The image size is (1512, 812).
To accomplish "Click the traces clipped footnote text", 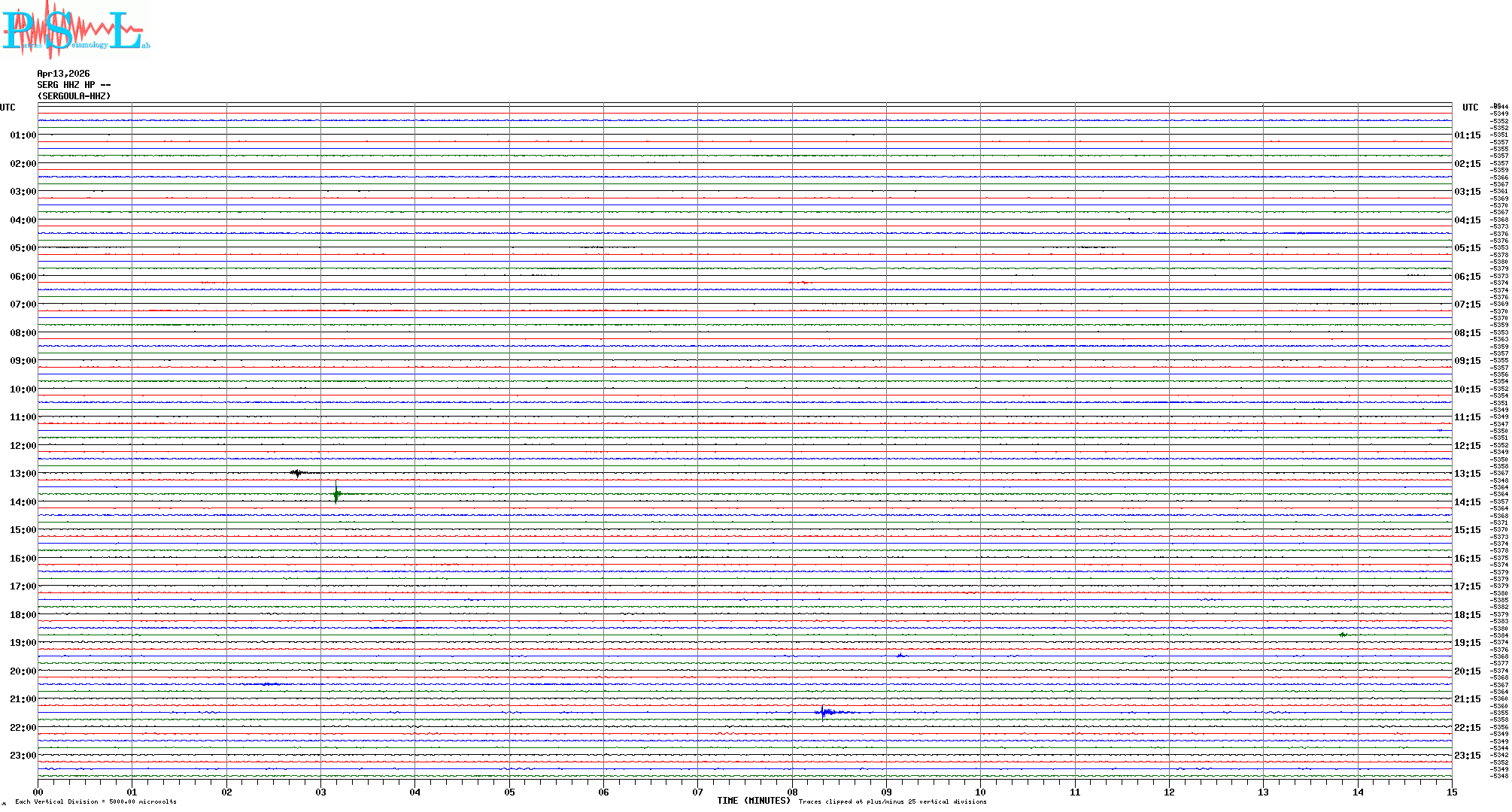I will (892, 801).
